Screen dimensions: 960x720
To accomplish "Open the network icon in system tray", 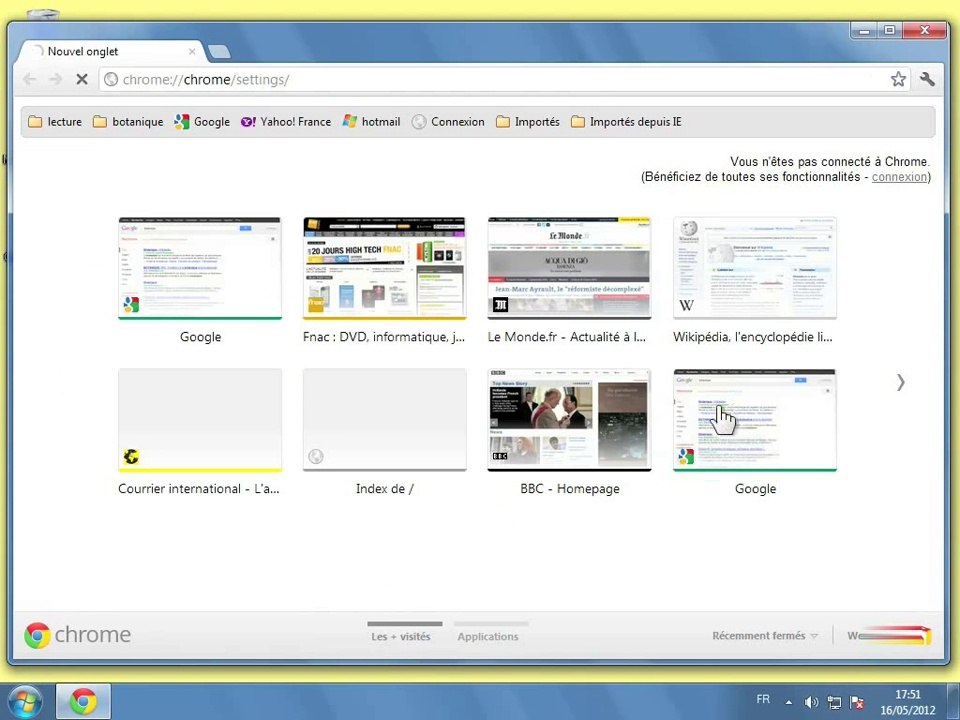I will coord(834,702).
